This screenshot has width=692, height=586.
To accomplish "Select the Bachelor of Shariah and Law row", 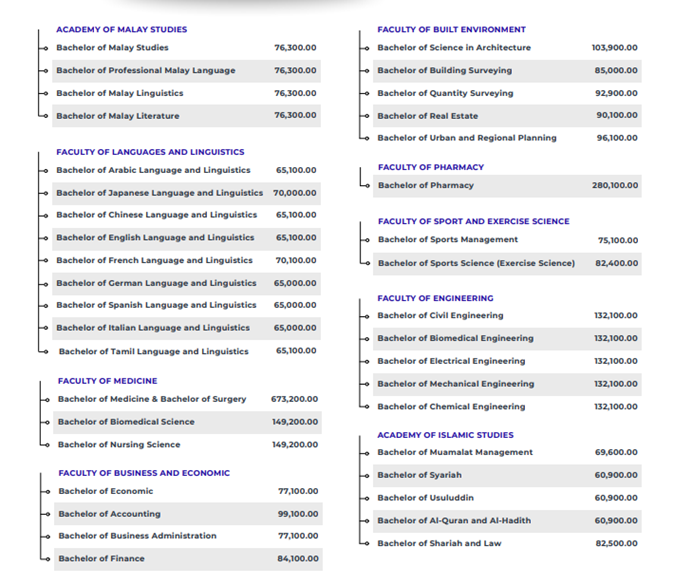I will pos(507,543).
